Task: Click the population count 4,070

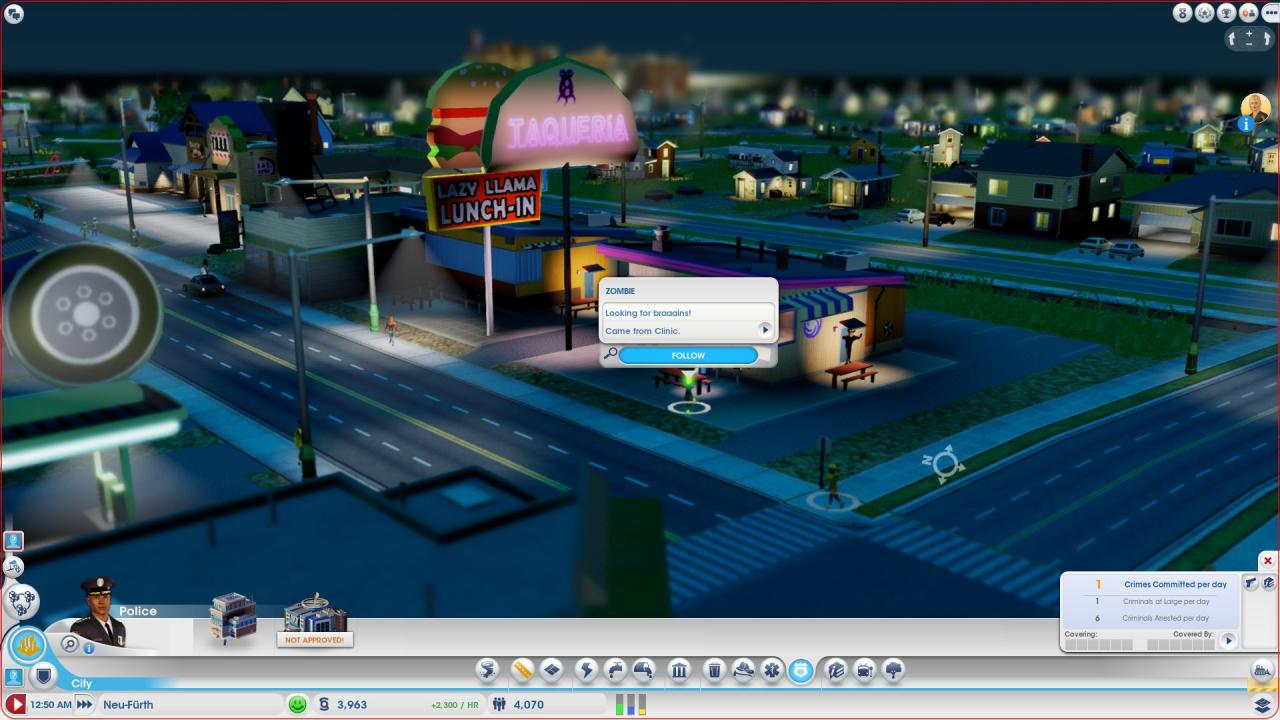Action: click(528, 704)
